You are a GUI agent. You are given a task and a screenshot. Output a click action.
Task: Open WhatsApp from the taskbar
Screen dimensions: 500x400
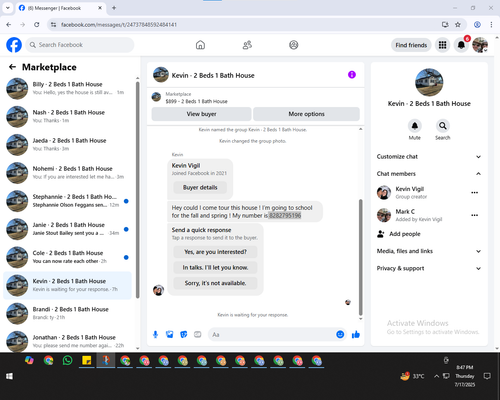pyautogui.click(x=68, y=360)
